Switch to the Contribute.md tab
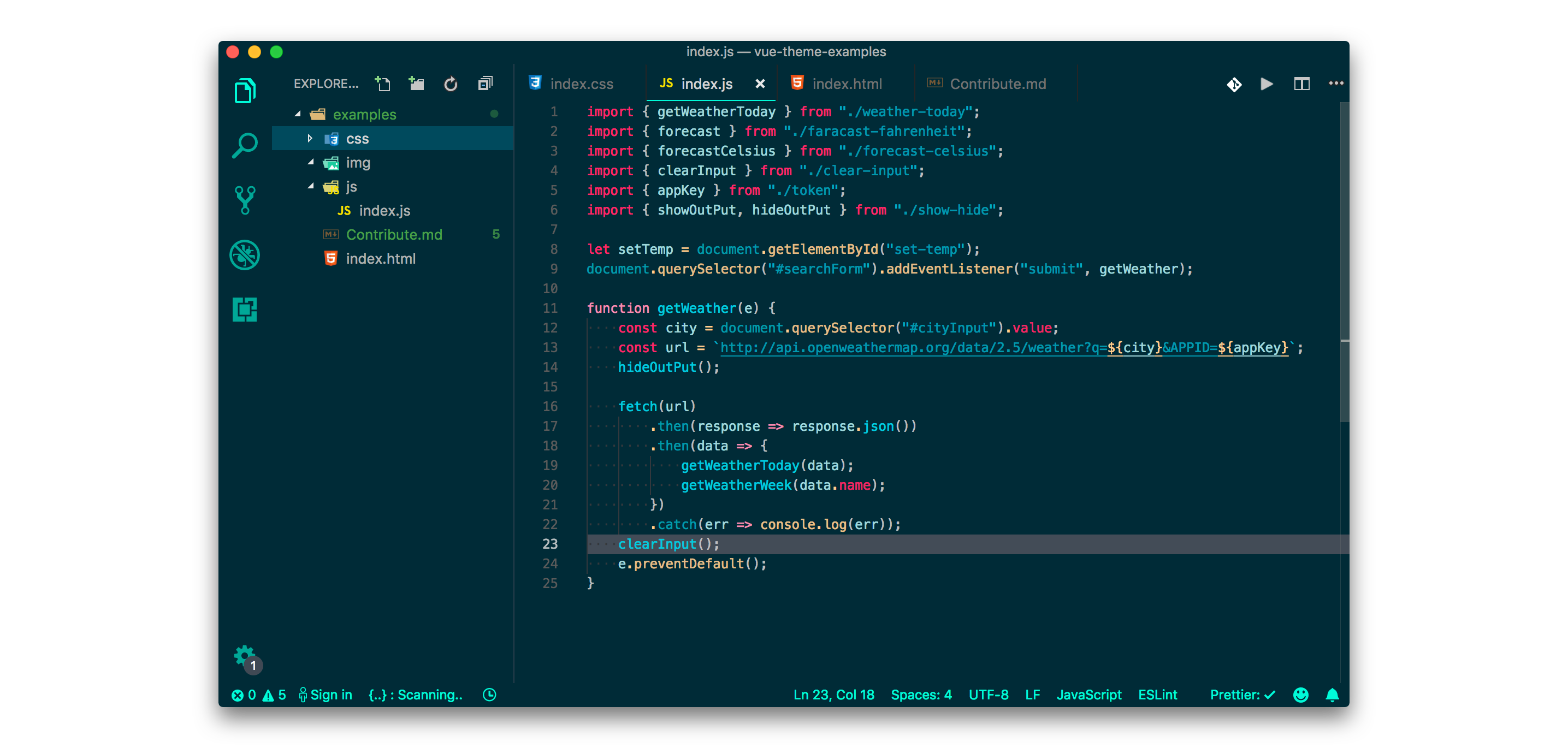 coord(997,84)
